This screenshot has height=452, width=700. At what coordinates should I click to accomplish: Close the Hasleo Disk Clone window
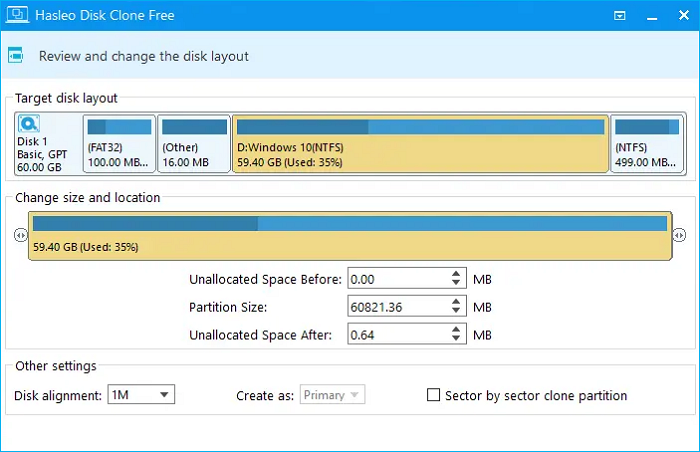(683, 15)
